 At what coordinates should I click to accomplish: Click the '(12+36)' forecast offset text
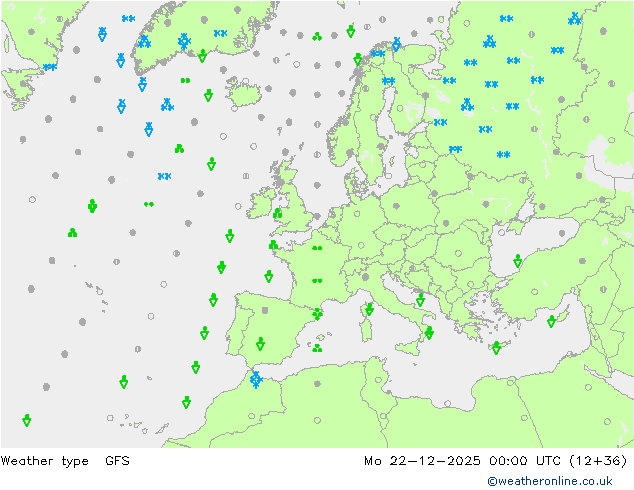tap(598, 460)
